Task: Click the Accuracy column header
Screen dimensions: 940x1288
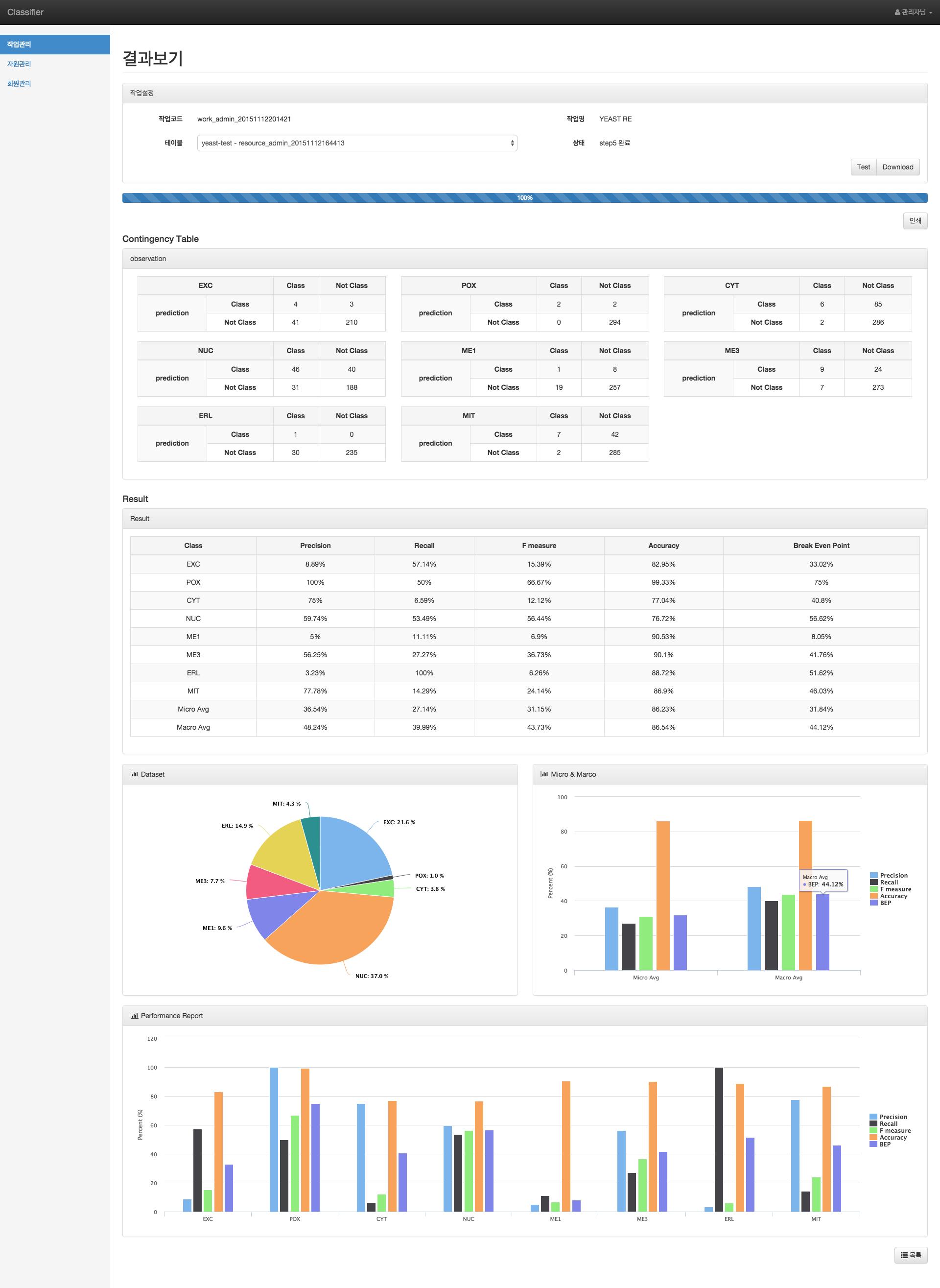Action: (x=663, y=545)
